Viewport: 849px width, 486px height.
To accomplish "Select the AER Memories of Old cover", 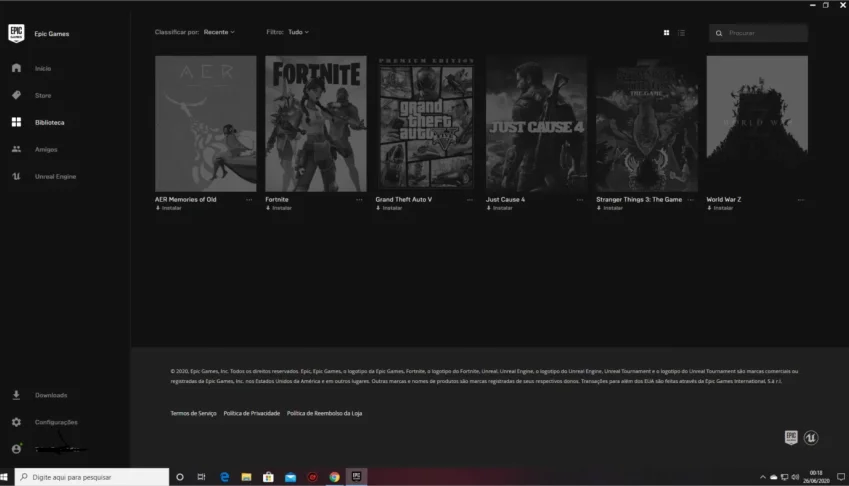I will click(x=206, y=123).
